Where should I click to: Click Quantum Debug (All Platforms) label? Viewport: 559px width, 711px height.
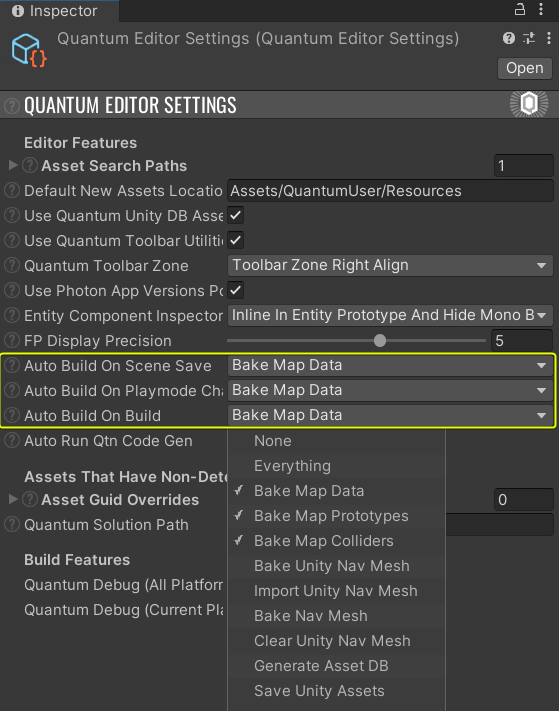pos(123,585)
